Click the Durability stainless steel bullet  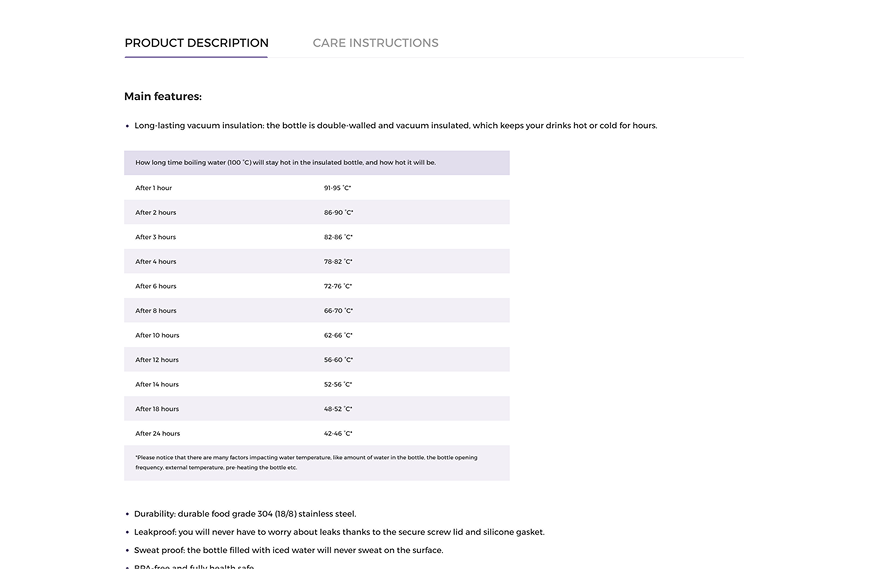245,514
